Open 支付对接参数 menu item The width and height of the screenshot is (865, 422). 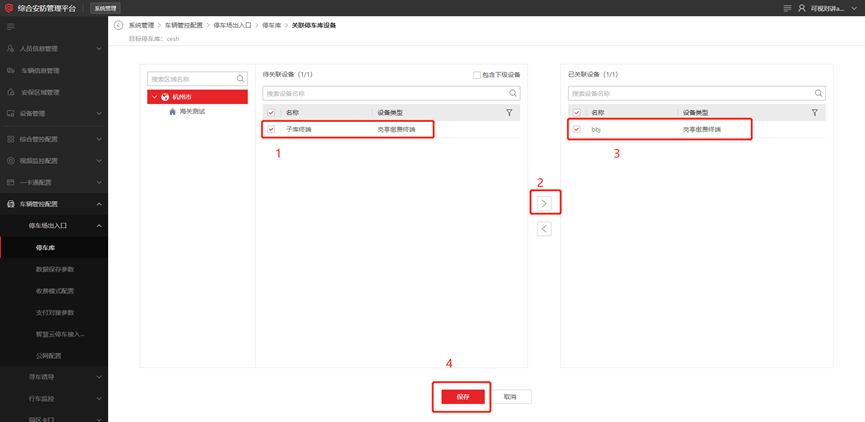54,312
